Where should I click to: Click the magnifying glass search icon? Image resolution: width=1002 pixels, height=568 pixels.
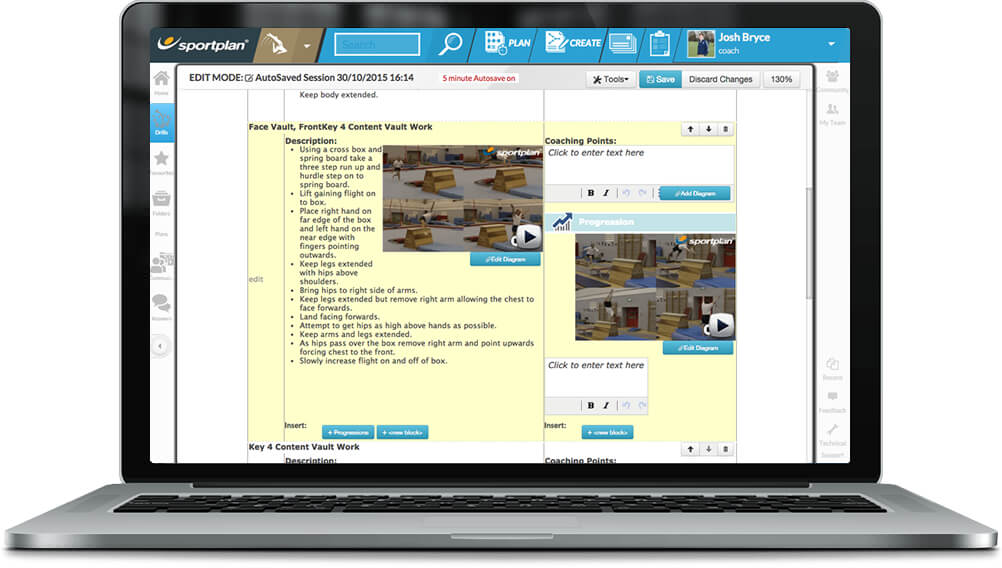click(x=451, y=43)
